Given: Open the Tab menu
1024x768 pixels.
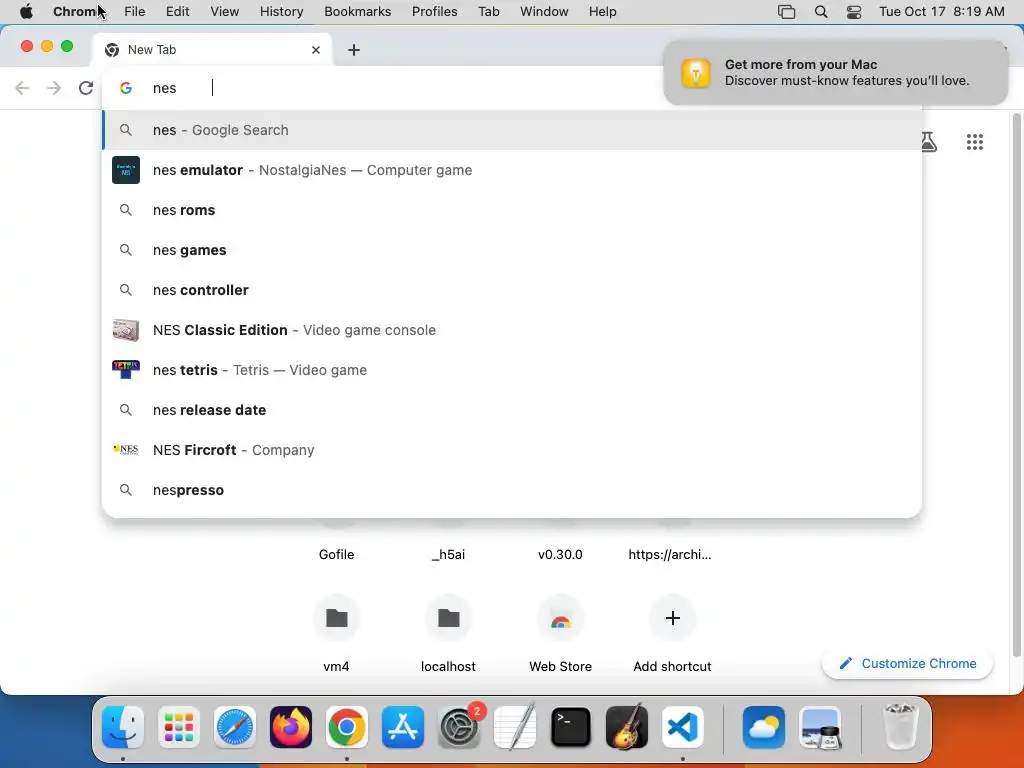Looking at the screenshot, I should coord(488,12).
